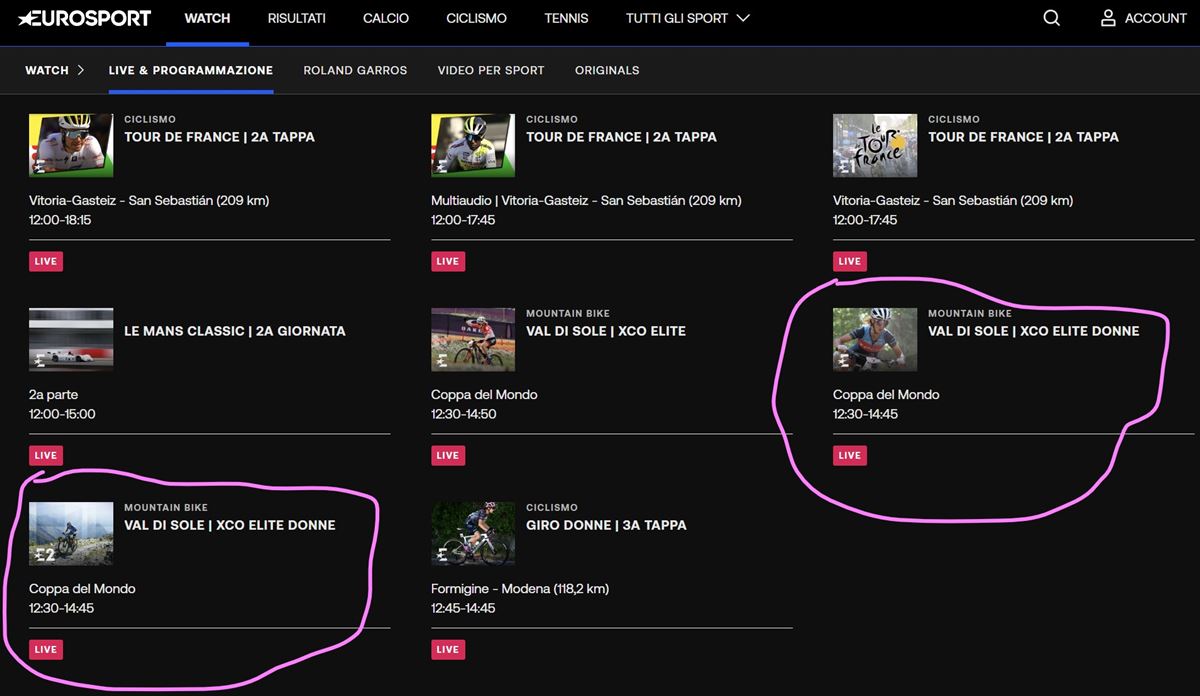
Task: Click the Live badge under Le Mans Classic
Action: (46, 455)
